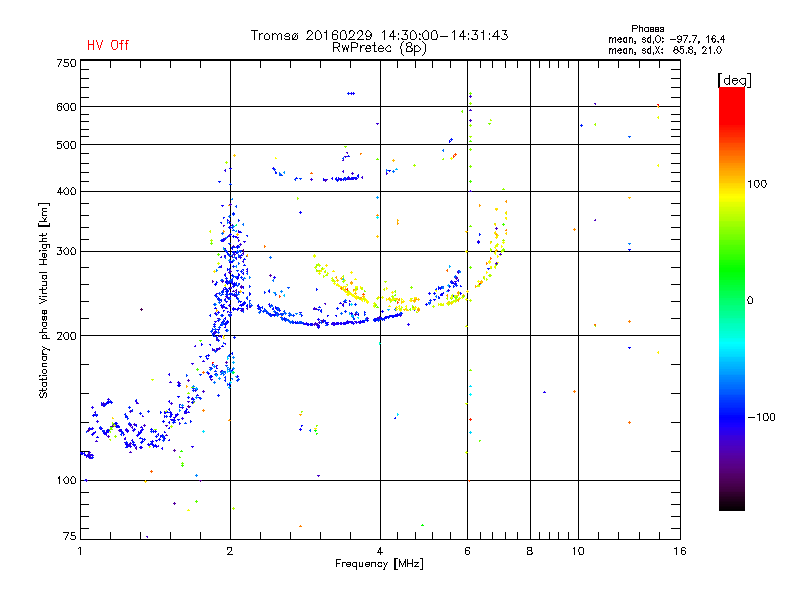The image size is (800, 600).
Task: Select the 'mean, sd,O: -97.7, 16.4' line
Action: tap(666, 39)
